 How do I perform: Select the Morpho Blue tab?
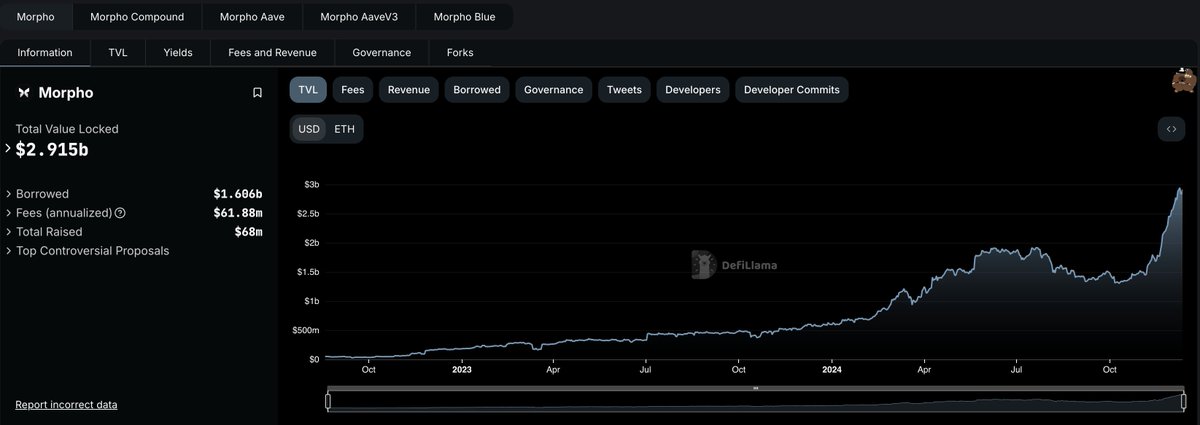[x=465, y=17]
